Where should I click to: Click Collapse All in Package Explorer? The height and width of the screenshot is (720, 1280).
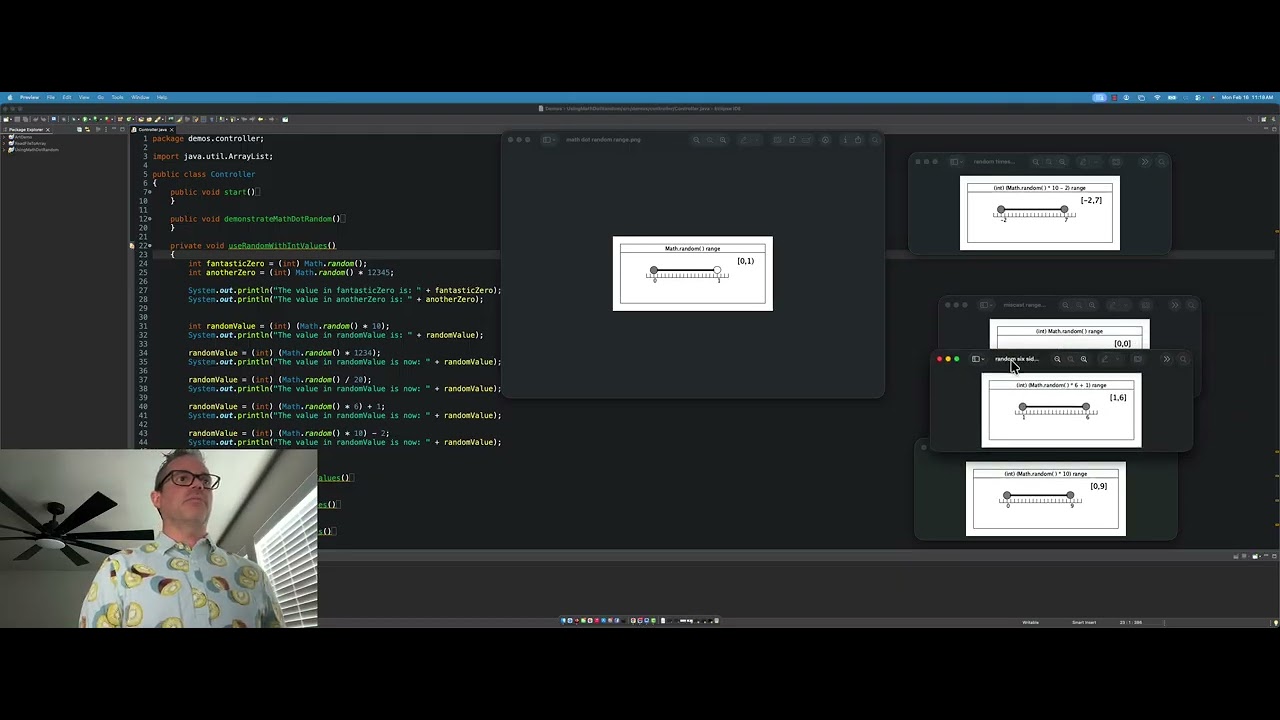pos(80,129)
